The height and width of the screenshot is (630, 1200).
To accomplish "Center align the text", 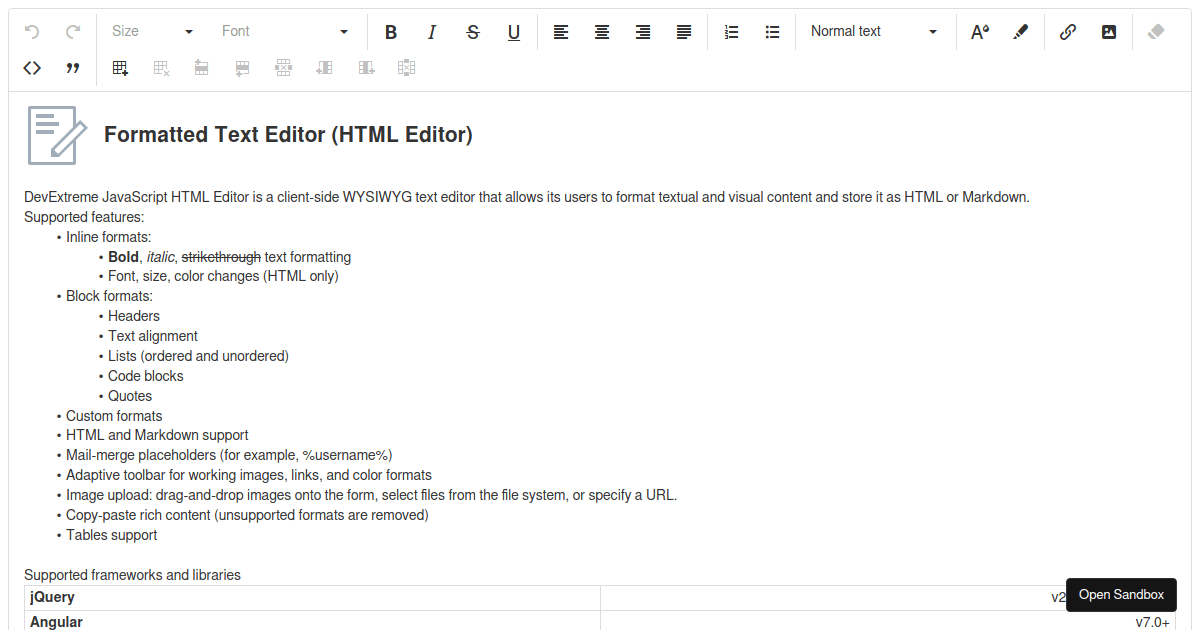I will [x=602, y=32].
